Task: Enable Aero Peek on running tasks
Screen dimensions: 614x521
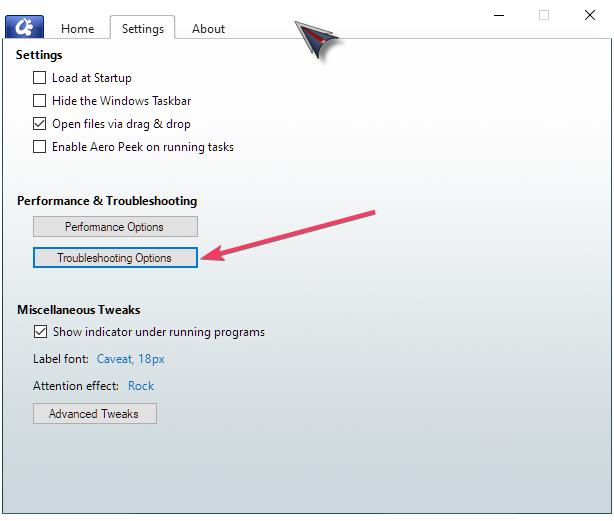Action: 40,147
